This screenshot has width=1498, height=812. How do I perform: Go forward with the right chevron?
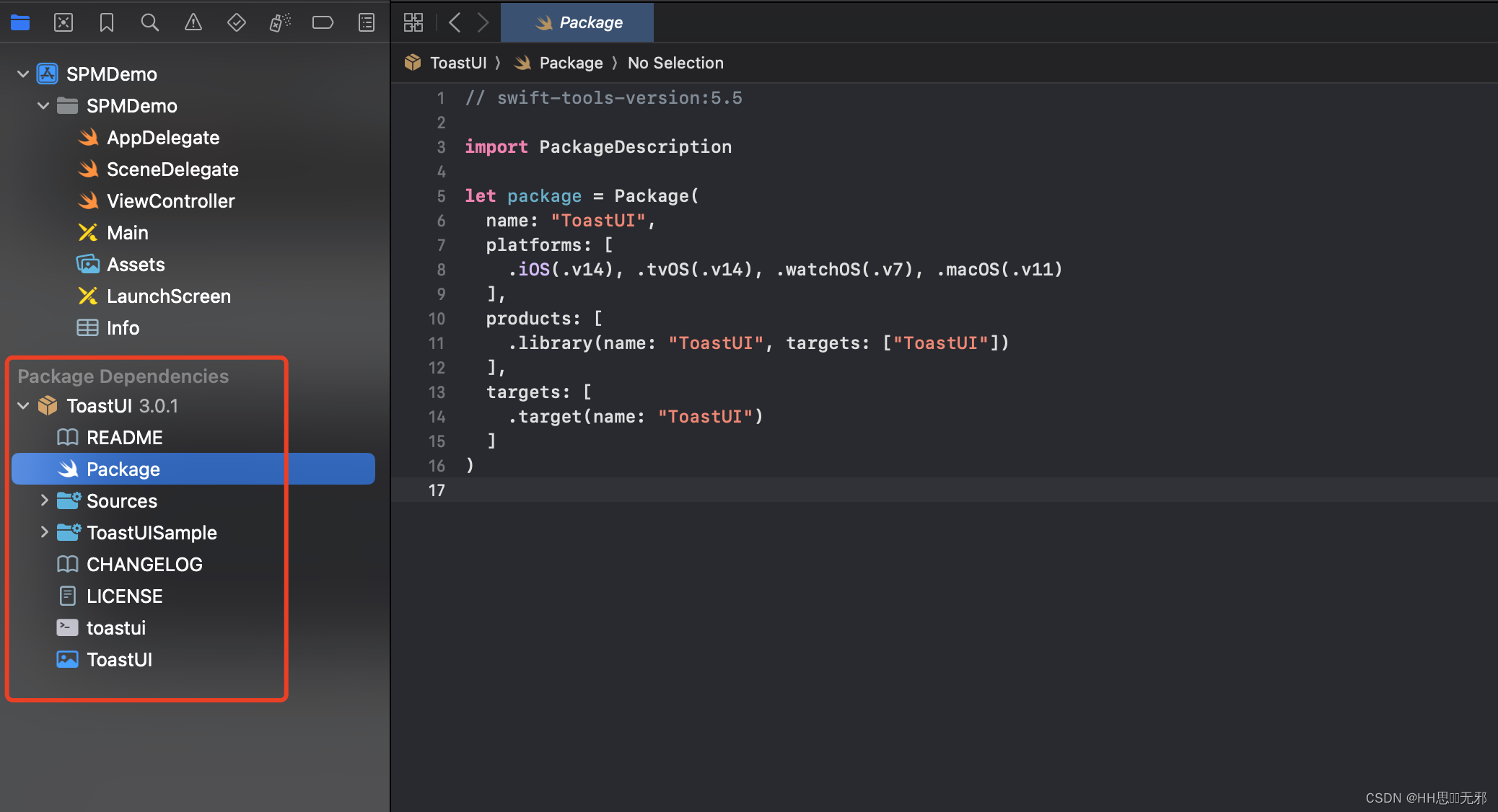483,23
